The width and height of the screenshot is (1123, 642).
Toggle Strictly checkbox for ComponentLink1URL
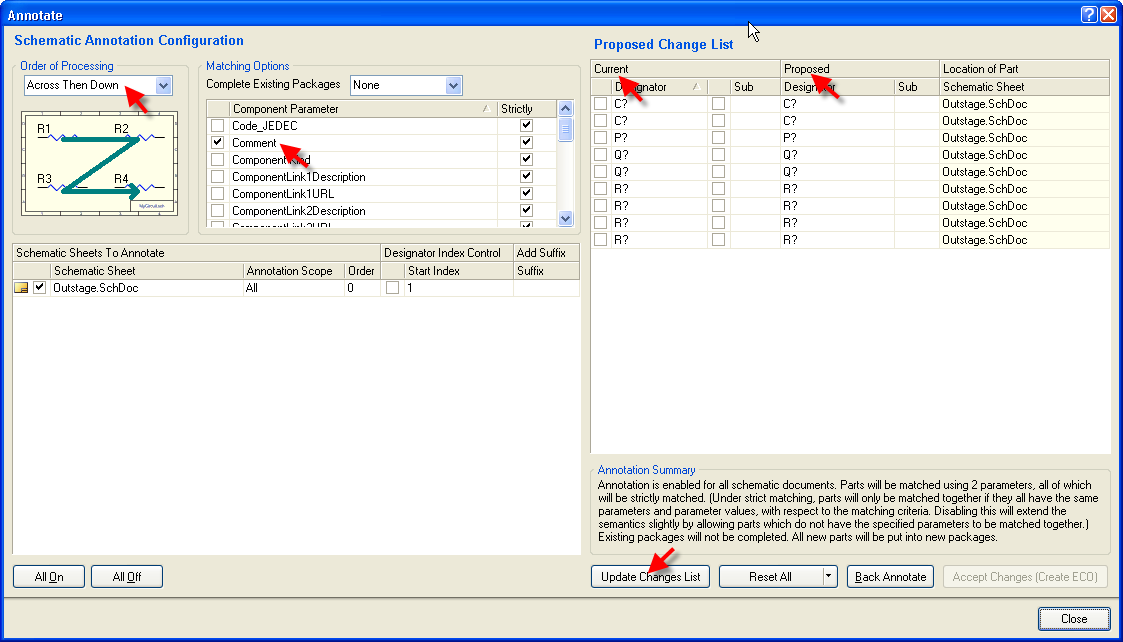click(526, 194)
